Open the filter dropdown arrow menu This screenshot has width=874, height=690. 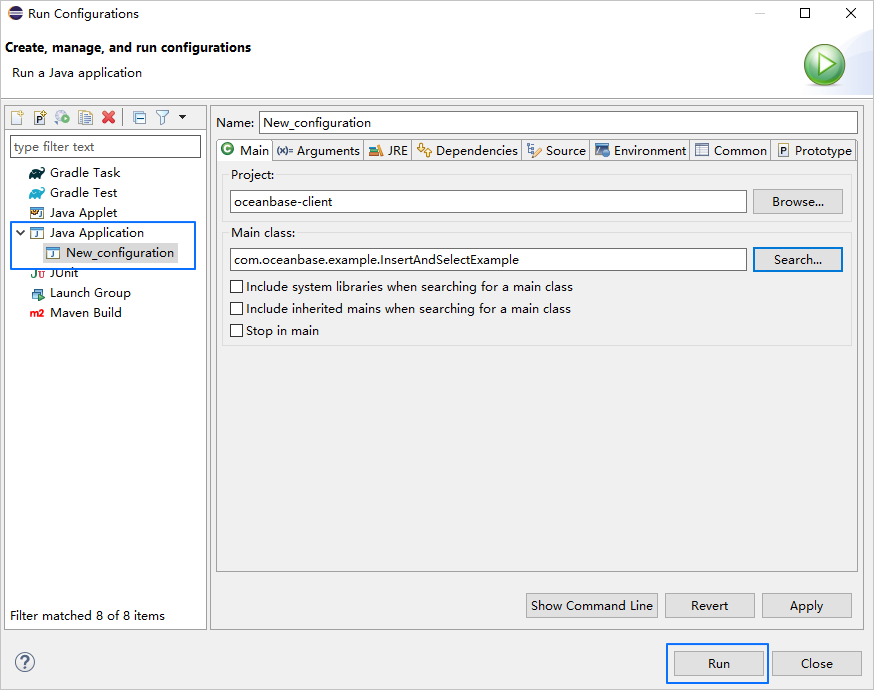pos(182,118)
